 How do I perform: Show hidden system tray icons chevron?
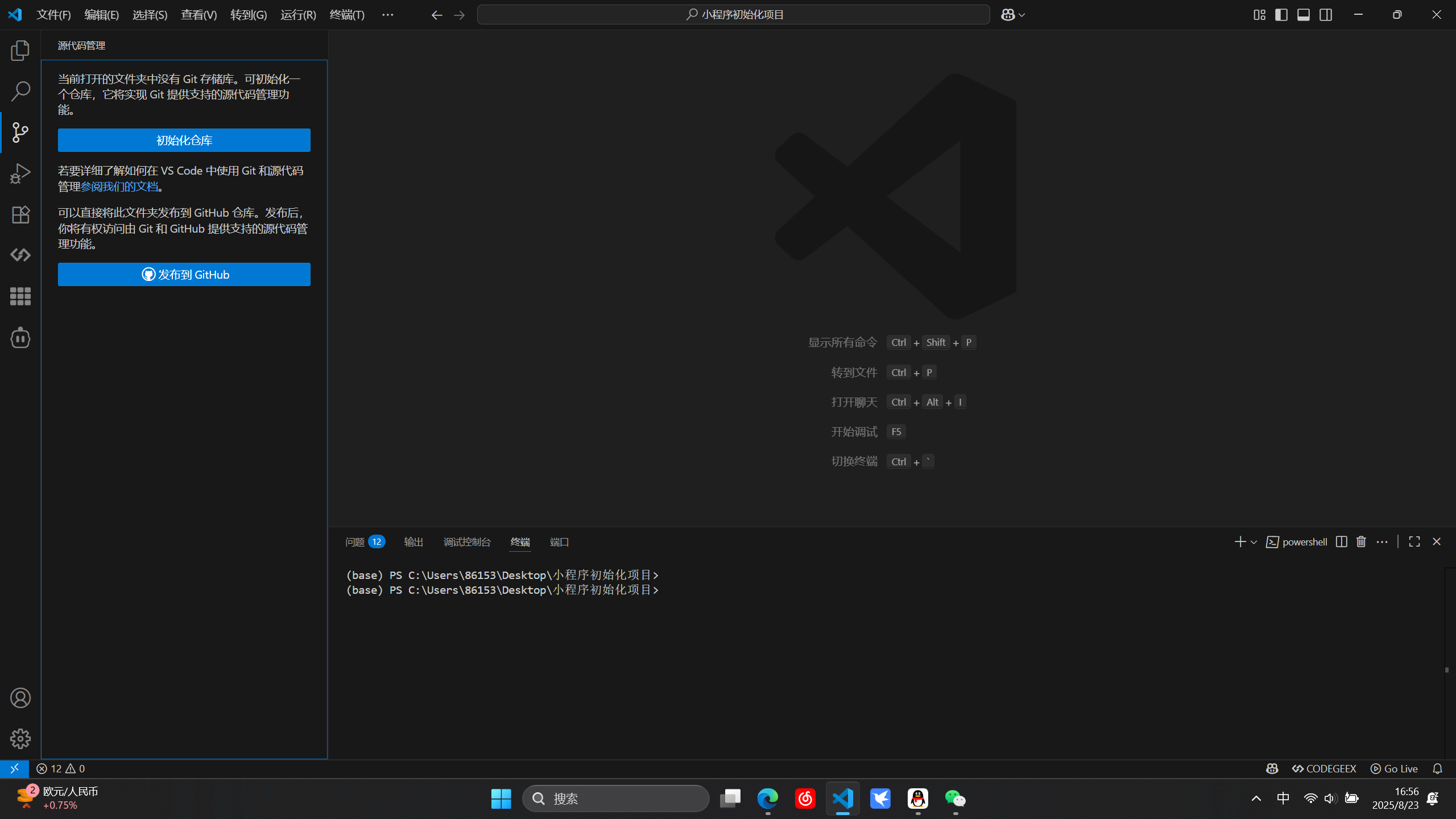tap(1256, 799)
